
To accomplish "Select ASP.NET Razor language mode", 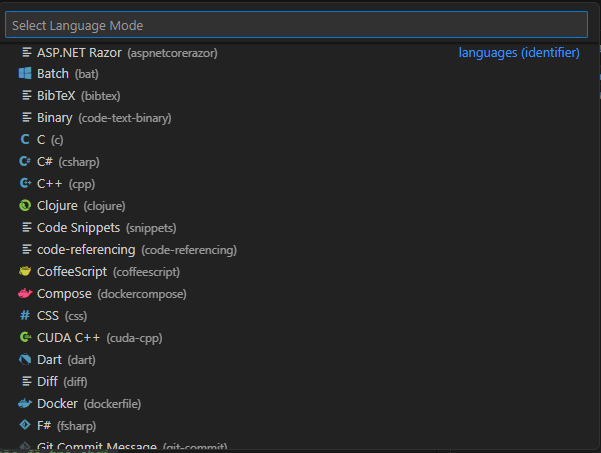I will click(x=300, y=53).
